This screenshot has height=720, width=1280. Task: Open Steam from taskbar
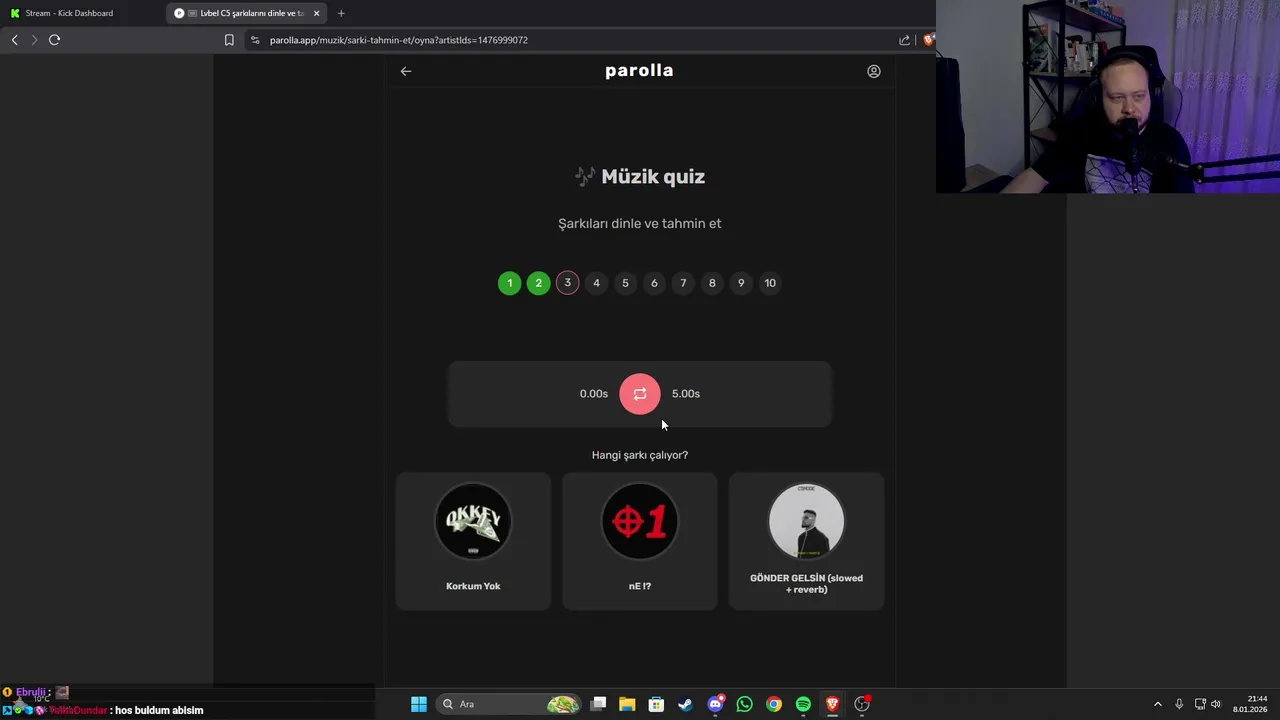[685, 704]
